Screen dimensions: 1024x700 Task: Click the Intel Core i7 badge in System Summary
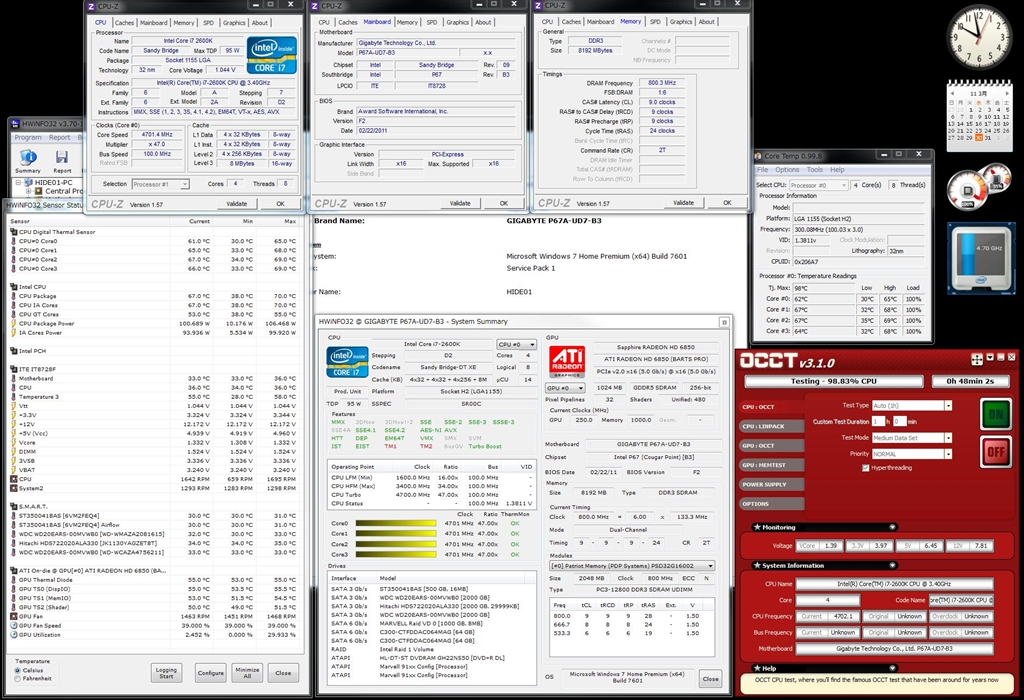[x=347, y=362]
